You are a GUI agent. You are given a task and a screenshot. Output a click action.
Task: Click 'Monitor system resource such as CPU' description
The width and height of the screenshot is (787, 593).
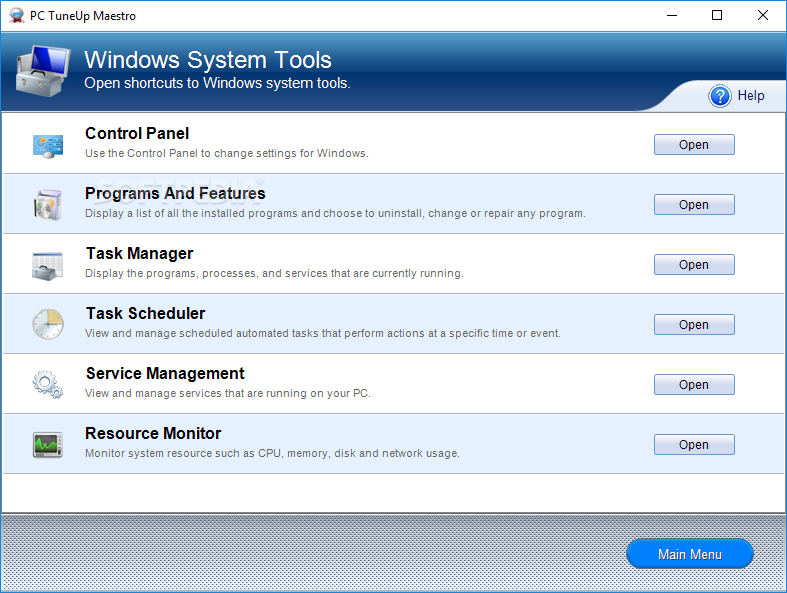pos(272,453)
